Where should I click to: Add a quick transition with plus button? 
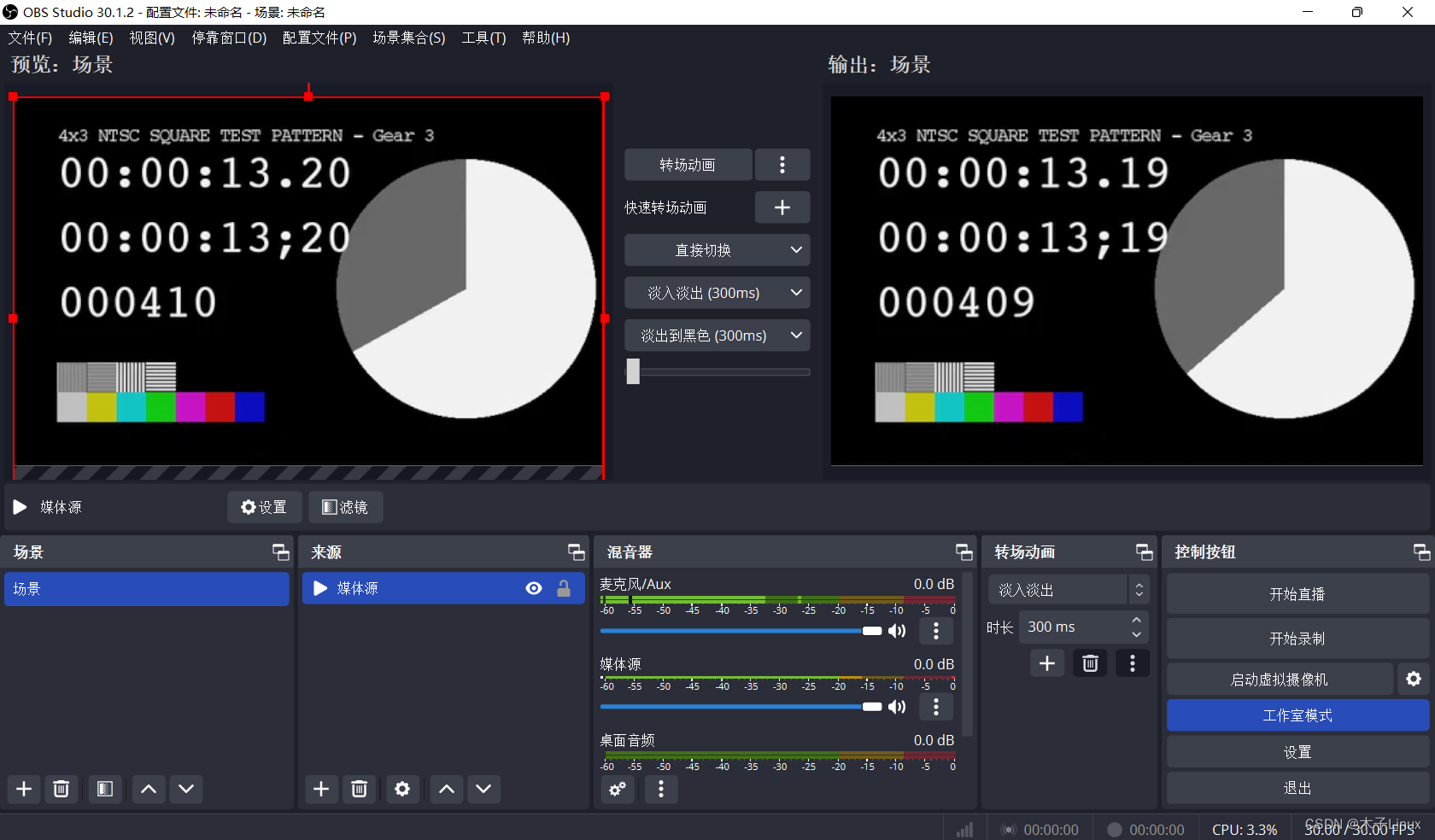click(782, 207)
